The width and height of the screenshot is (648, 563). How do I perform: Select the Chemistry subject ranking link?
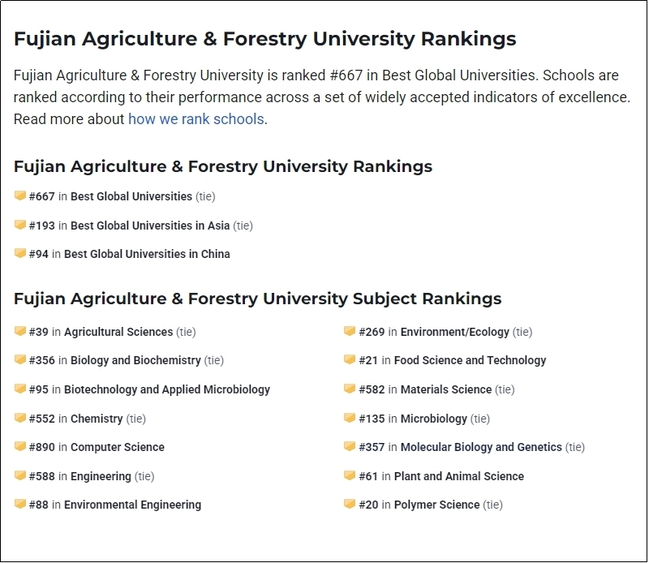point(96,419)
